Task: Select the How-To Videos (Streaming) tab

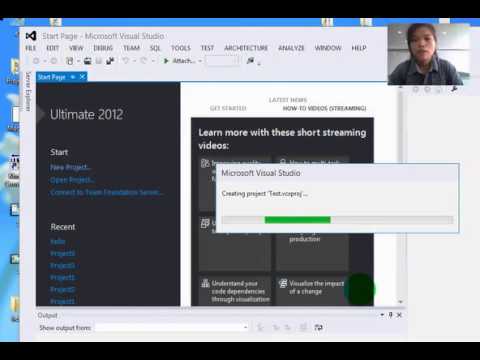Action: coord(324,108)
